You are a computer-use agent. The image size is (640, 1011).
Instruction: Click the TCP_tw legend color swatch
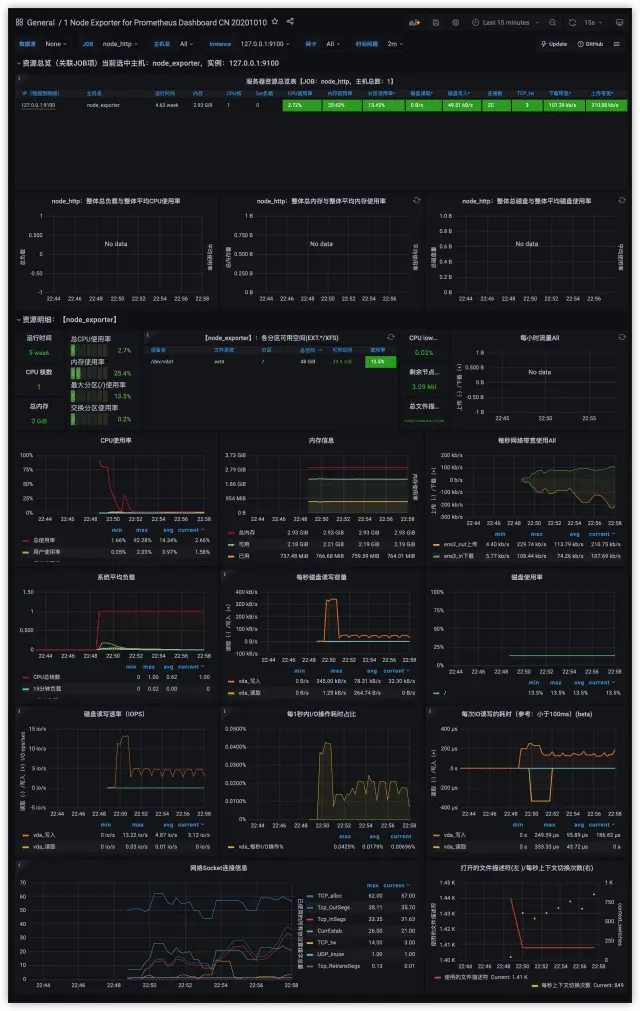(310, 942)
